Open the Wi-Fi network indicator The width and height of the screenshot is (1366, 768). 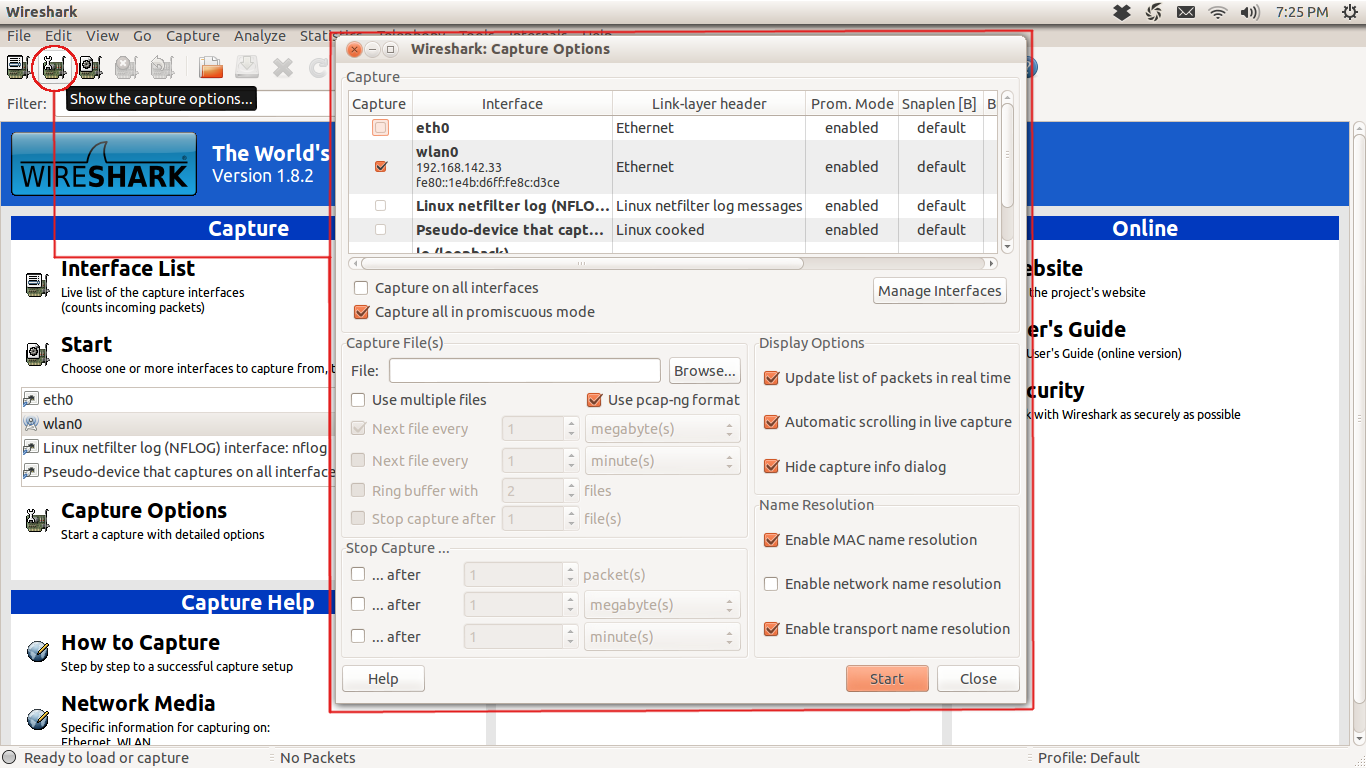tap(1217, 12)
